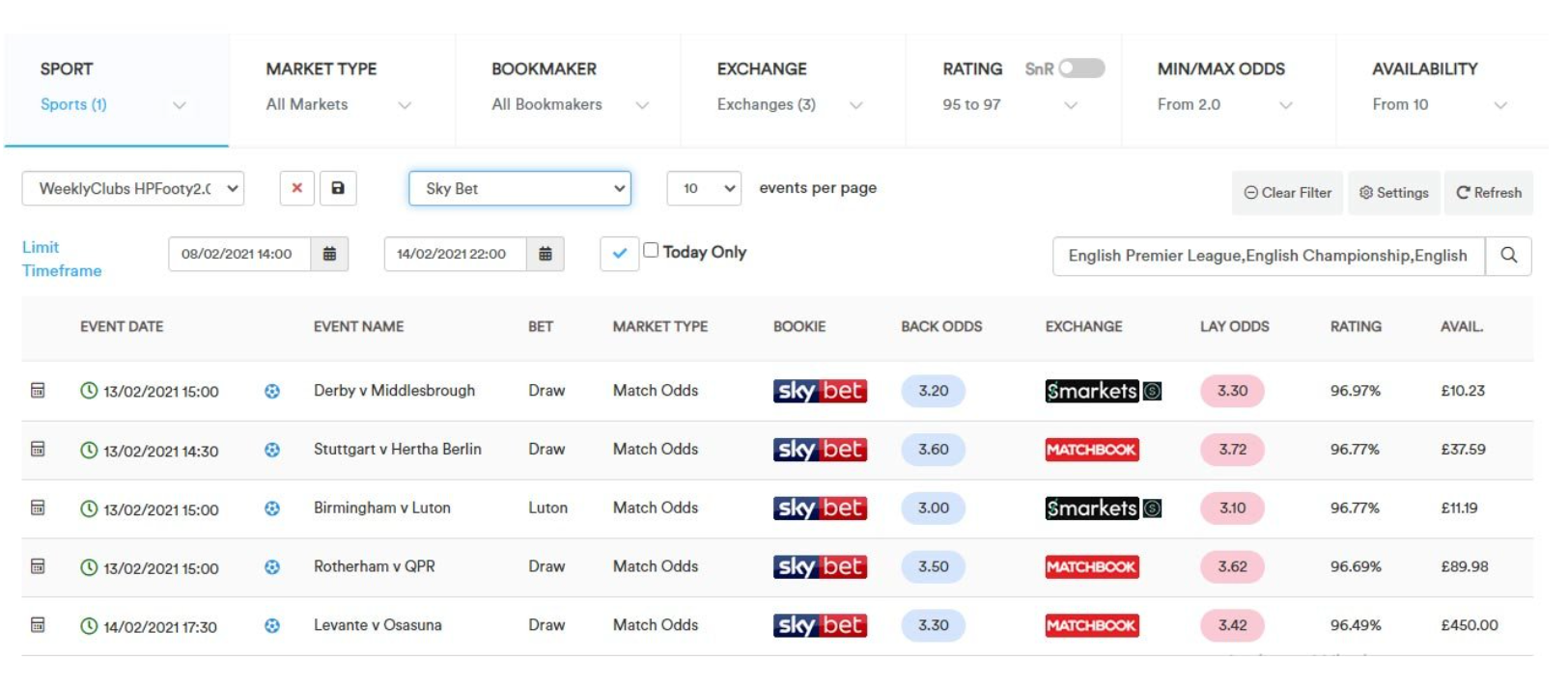Sort by Avail. column header
1568x687 pixels.
[1462, 327]
